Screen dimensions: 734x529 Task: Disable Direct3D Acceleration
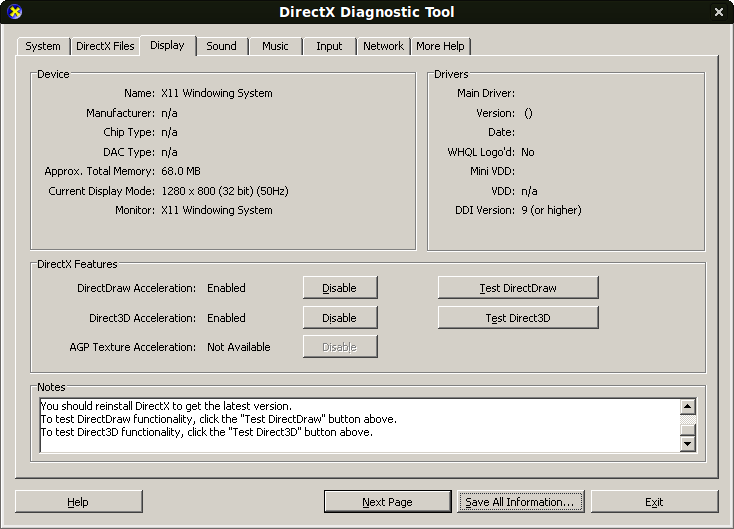(x=339, y=318)
